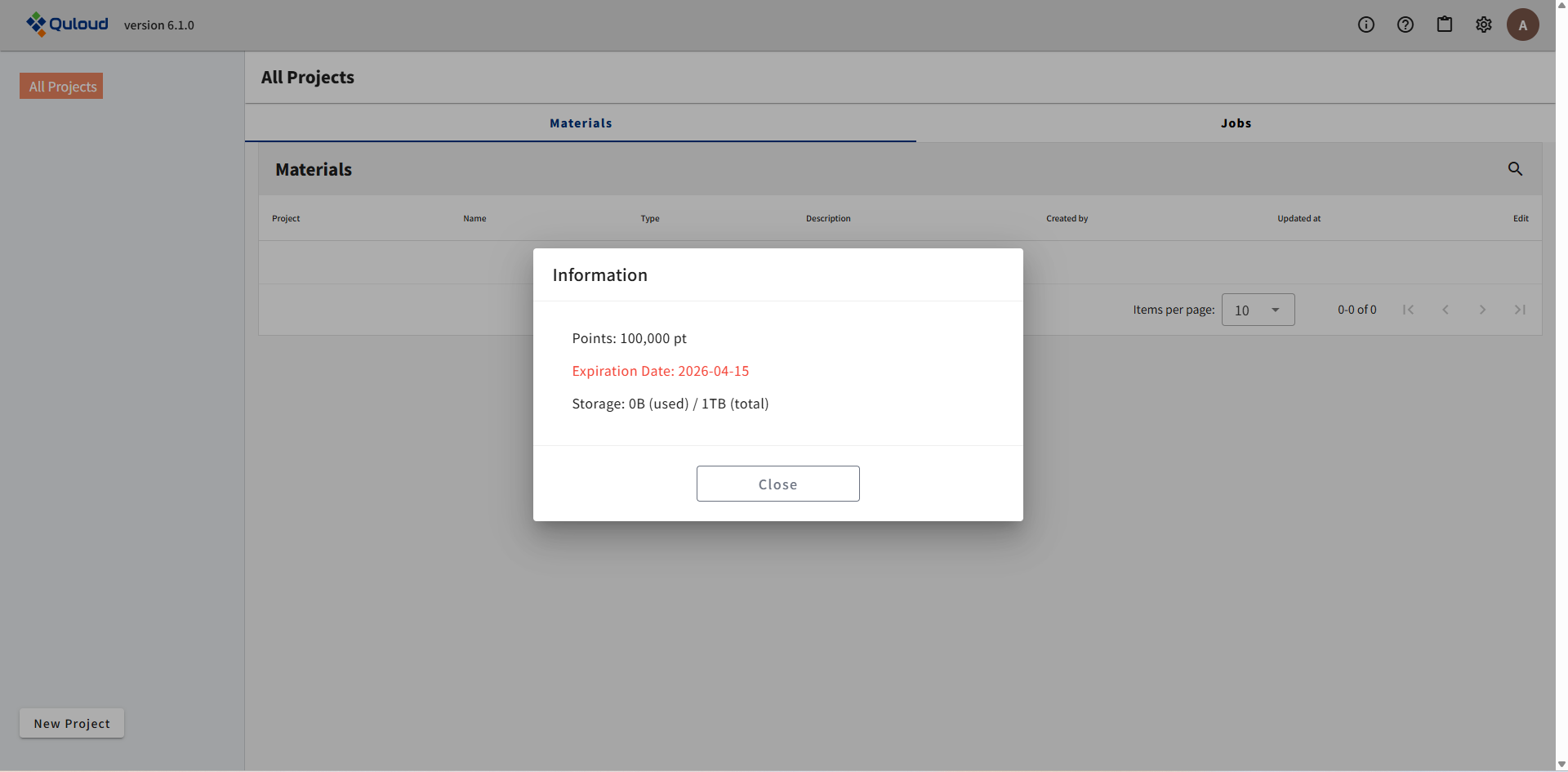Screen dimensions: 1568x772
Task: Switch to the Materials tab
Action: (581, 123)
